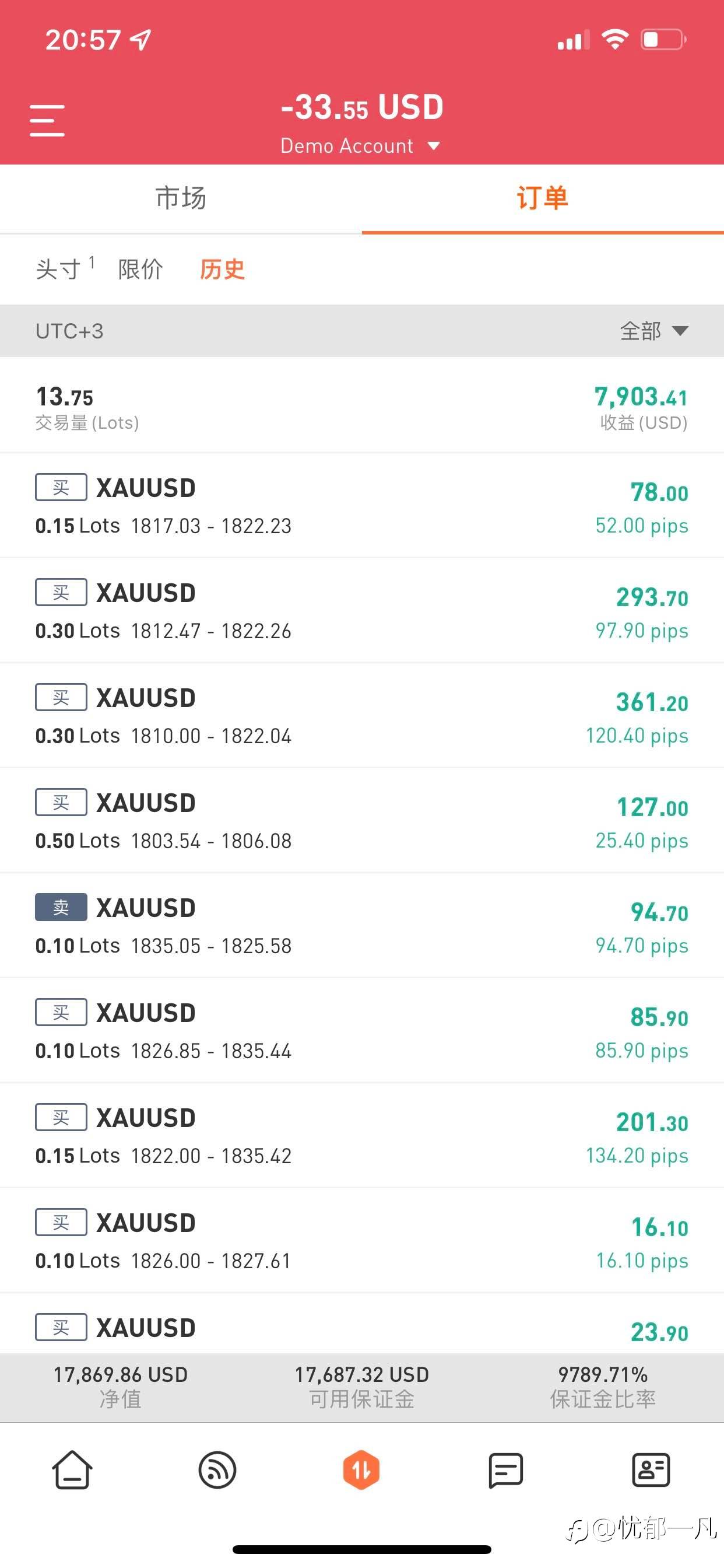Switch to 限价 pending orders
The width and height of the screenshot is (724, 1568).
click(x=140, y=269)
